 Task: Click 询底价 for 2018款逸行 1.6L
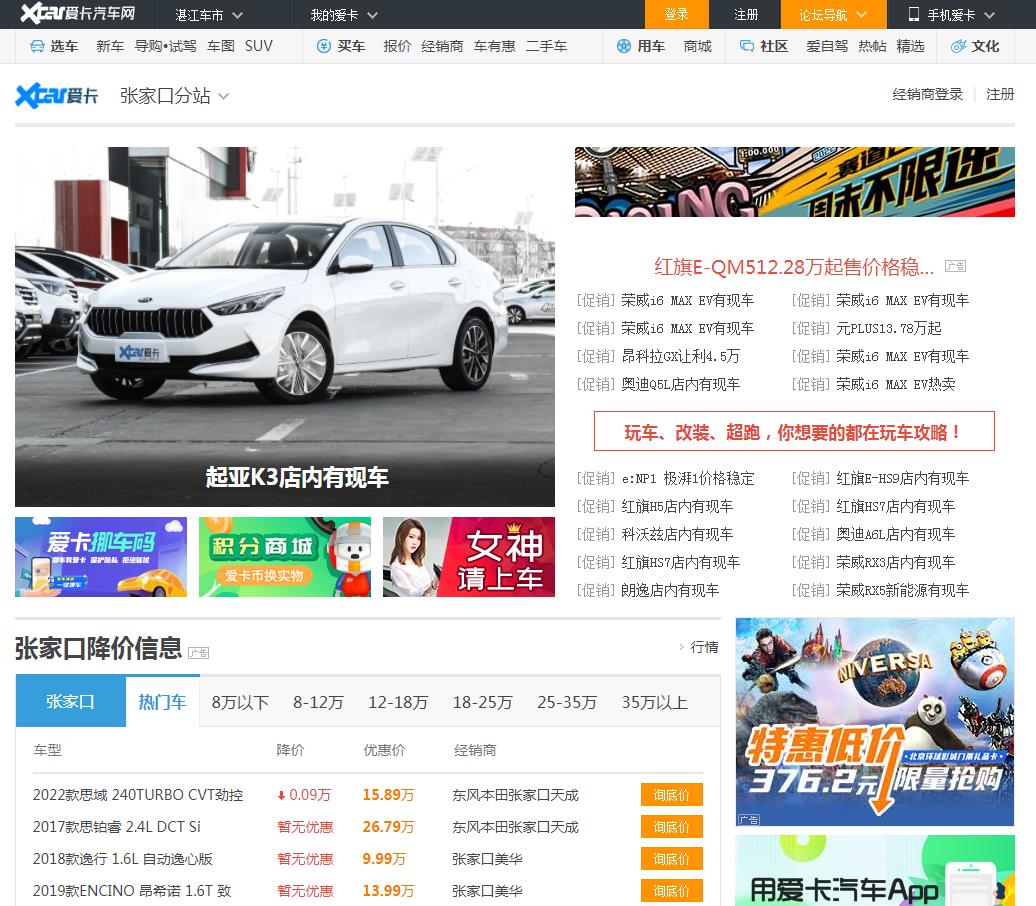coord(671,859)
